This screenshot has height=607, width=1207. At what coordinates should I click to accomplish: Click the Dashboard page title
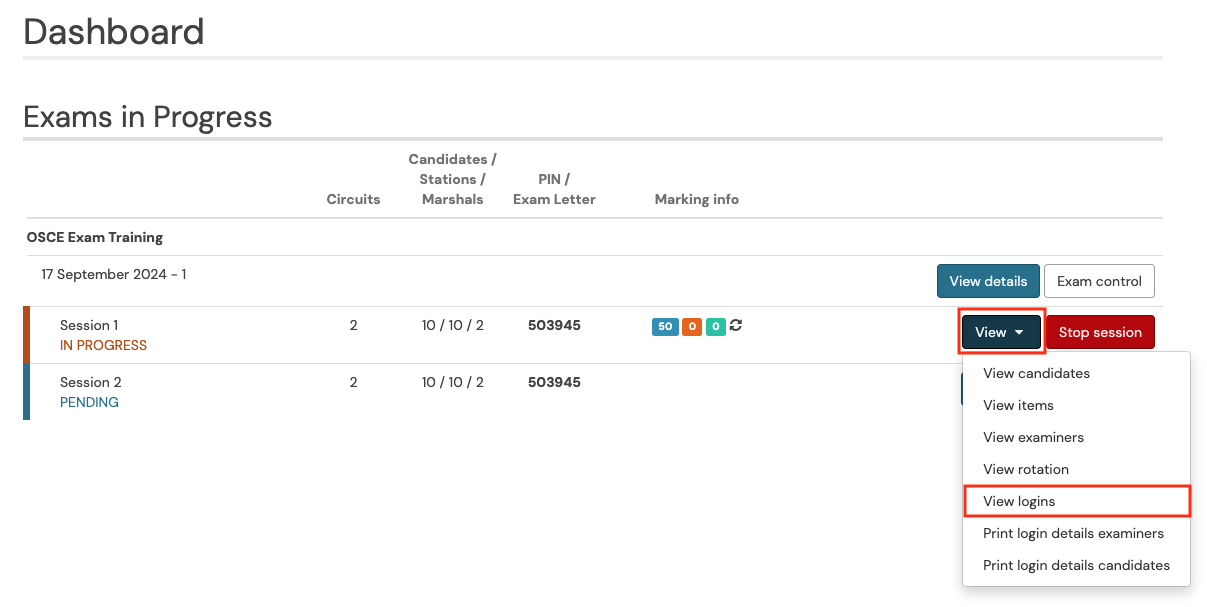coord(114,32)
